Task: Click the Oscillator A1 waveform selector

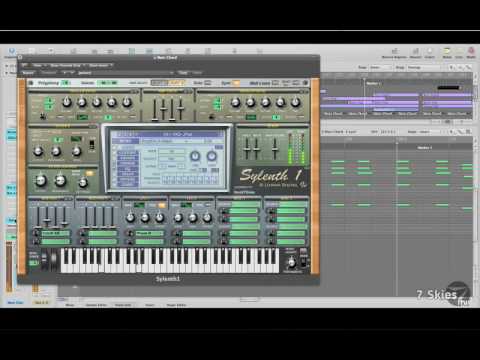Action: point(82,117)
